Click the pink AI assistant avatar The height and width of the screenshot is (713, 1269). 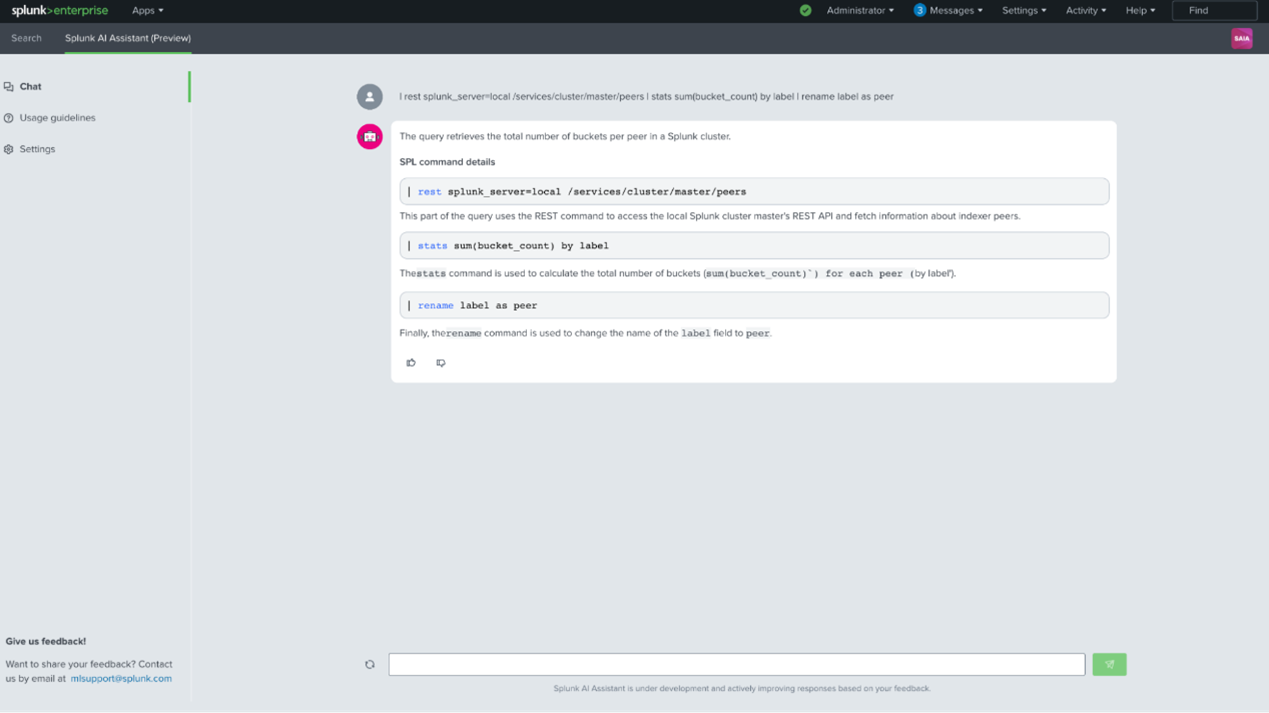point(370,137)
